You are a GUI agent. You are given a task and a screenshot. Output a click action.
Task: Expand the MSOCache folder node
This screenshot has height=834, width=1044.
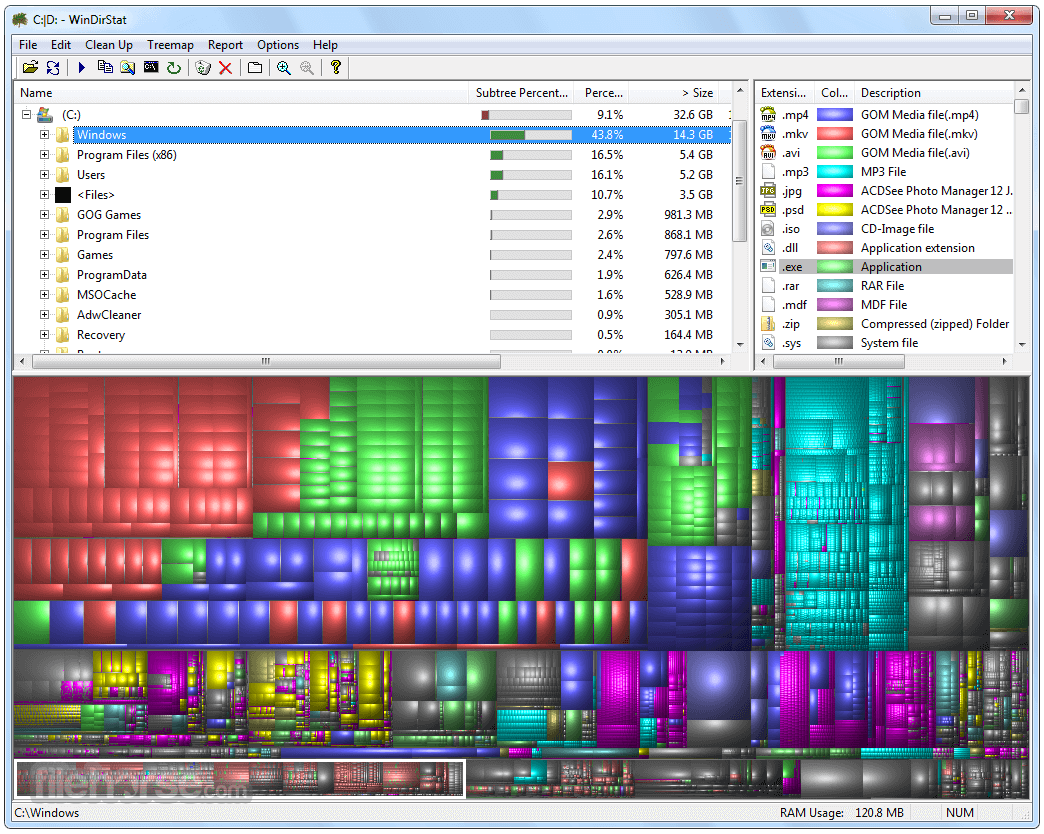click(x=44, y=294)
